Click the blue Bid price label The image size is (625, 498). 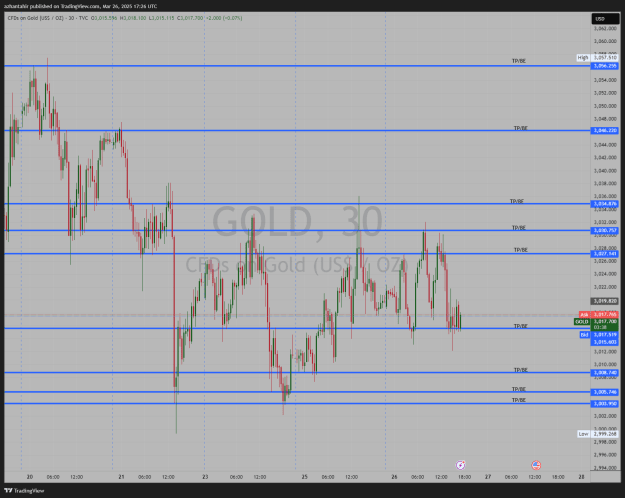599,335
